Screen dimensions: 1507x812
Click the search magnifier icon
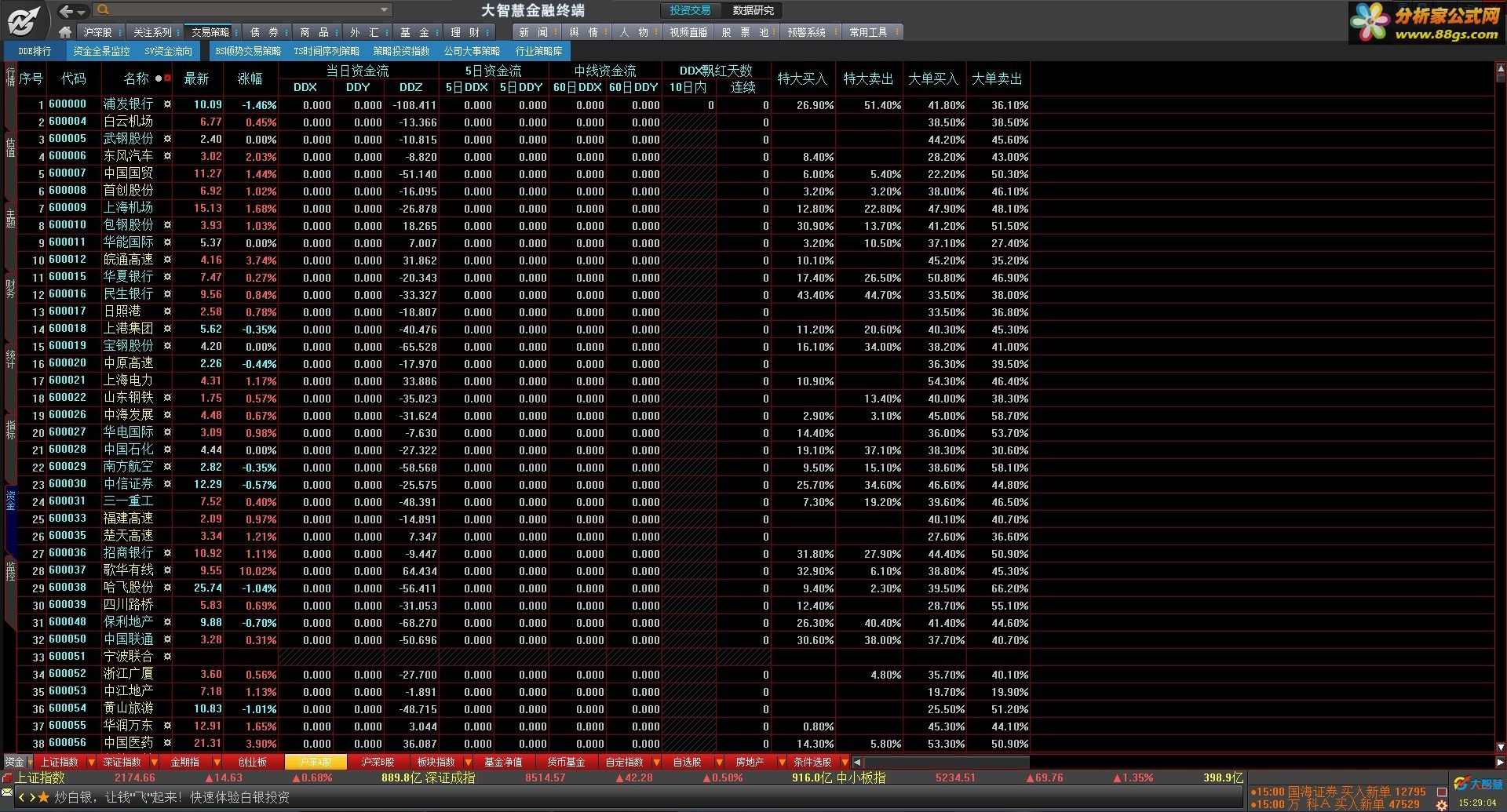coord(103,10)
